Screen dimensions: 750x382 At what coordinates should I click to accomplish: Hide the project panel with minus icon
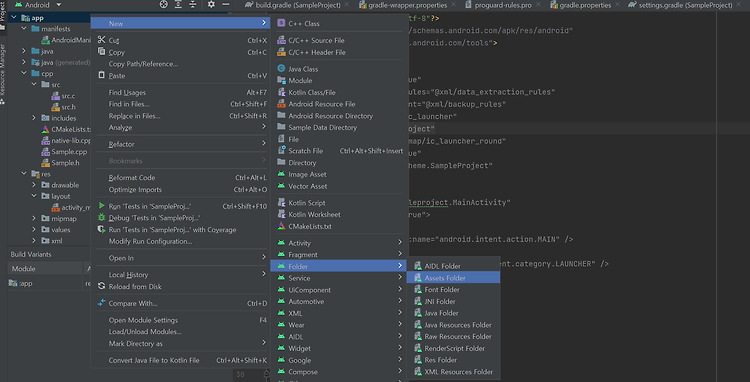[x=226, y=5]
